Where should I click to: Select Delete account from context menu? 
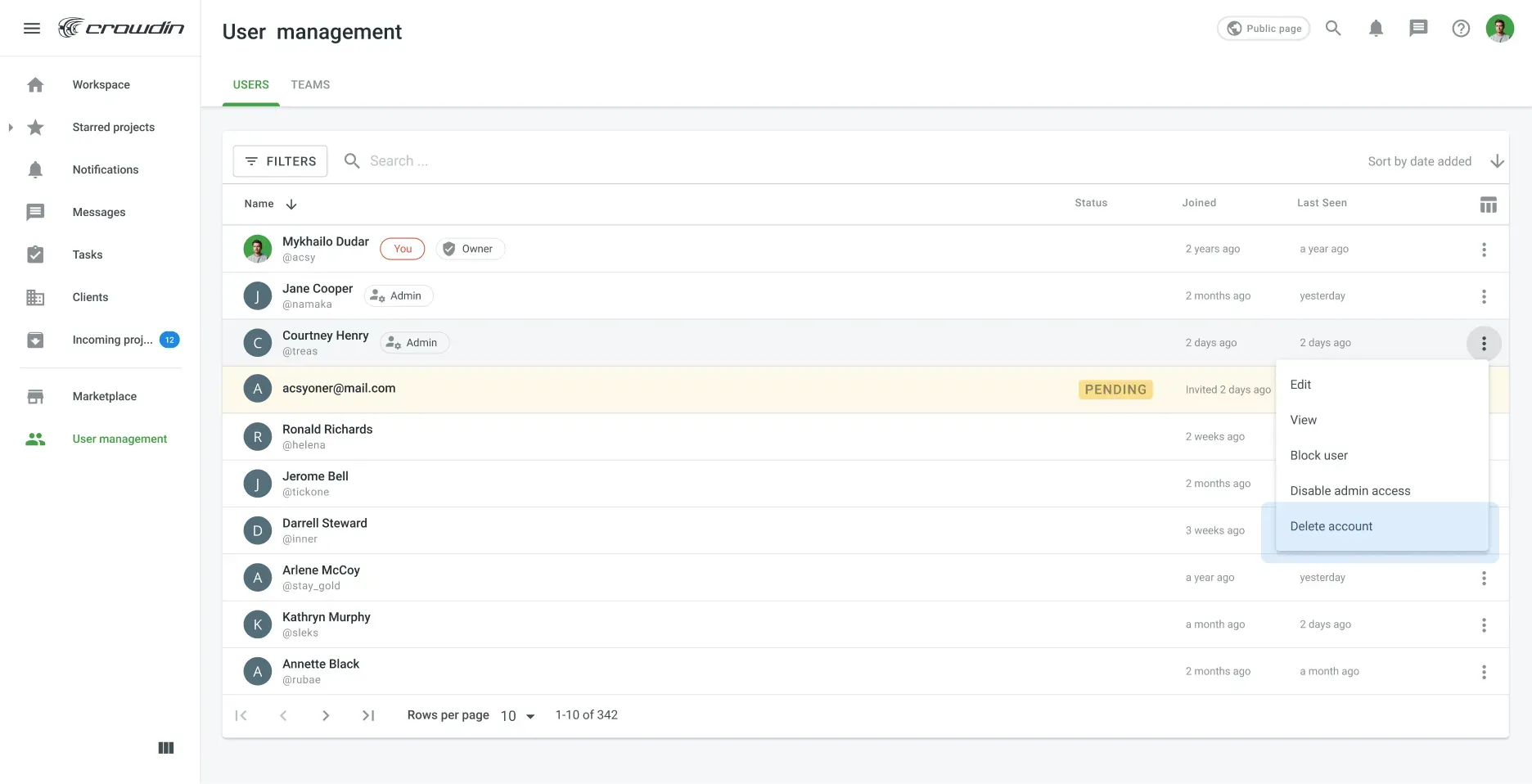point(1331,526)
